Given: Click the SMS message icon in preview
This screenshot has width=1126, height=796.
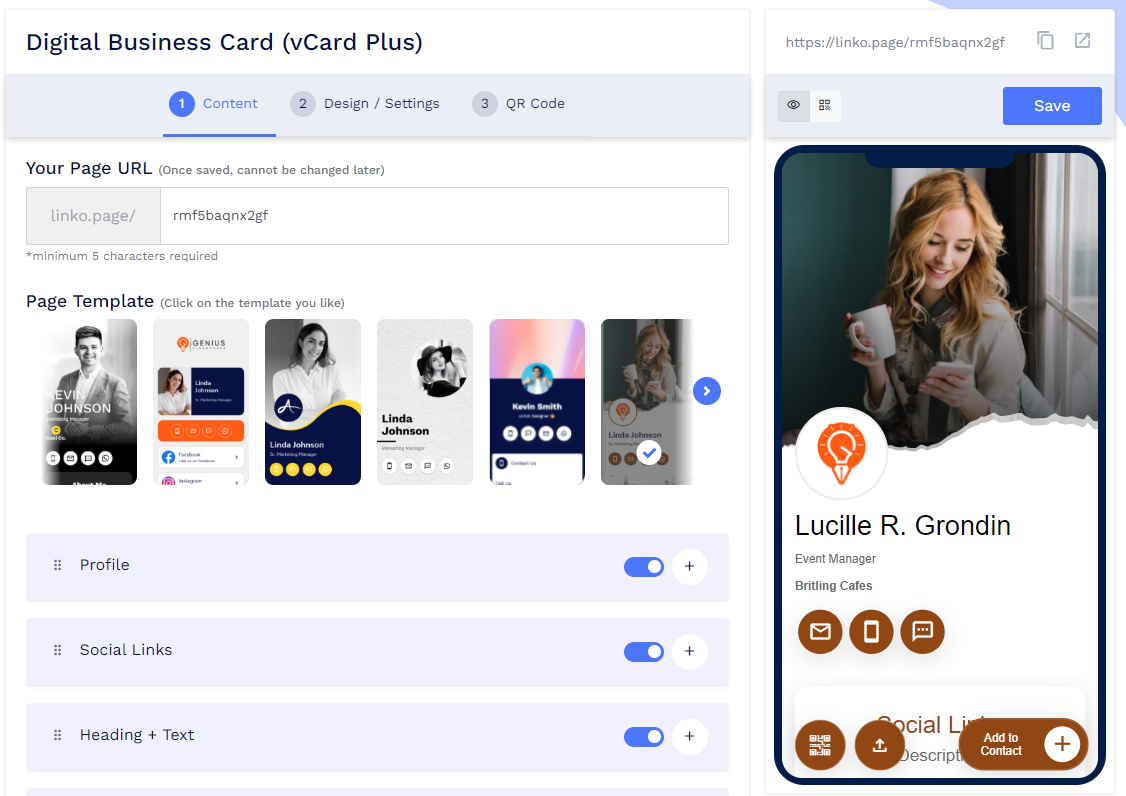Looking at the screenshot, I should pyautogui.click(x=922, y=631).
